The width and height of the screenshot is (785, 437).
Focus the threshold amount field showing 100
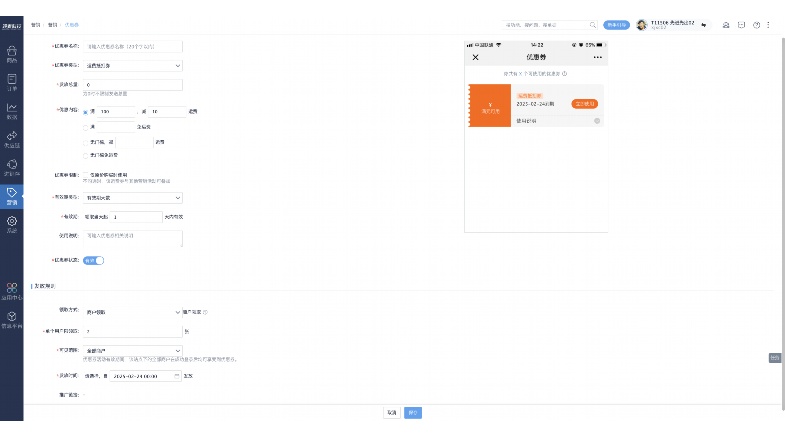click(116, 112)
